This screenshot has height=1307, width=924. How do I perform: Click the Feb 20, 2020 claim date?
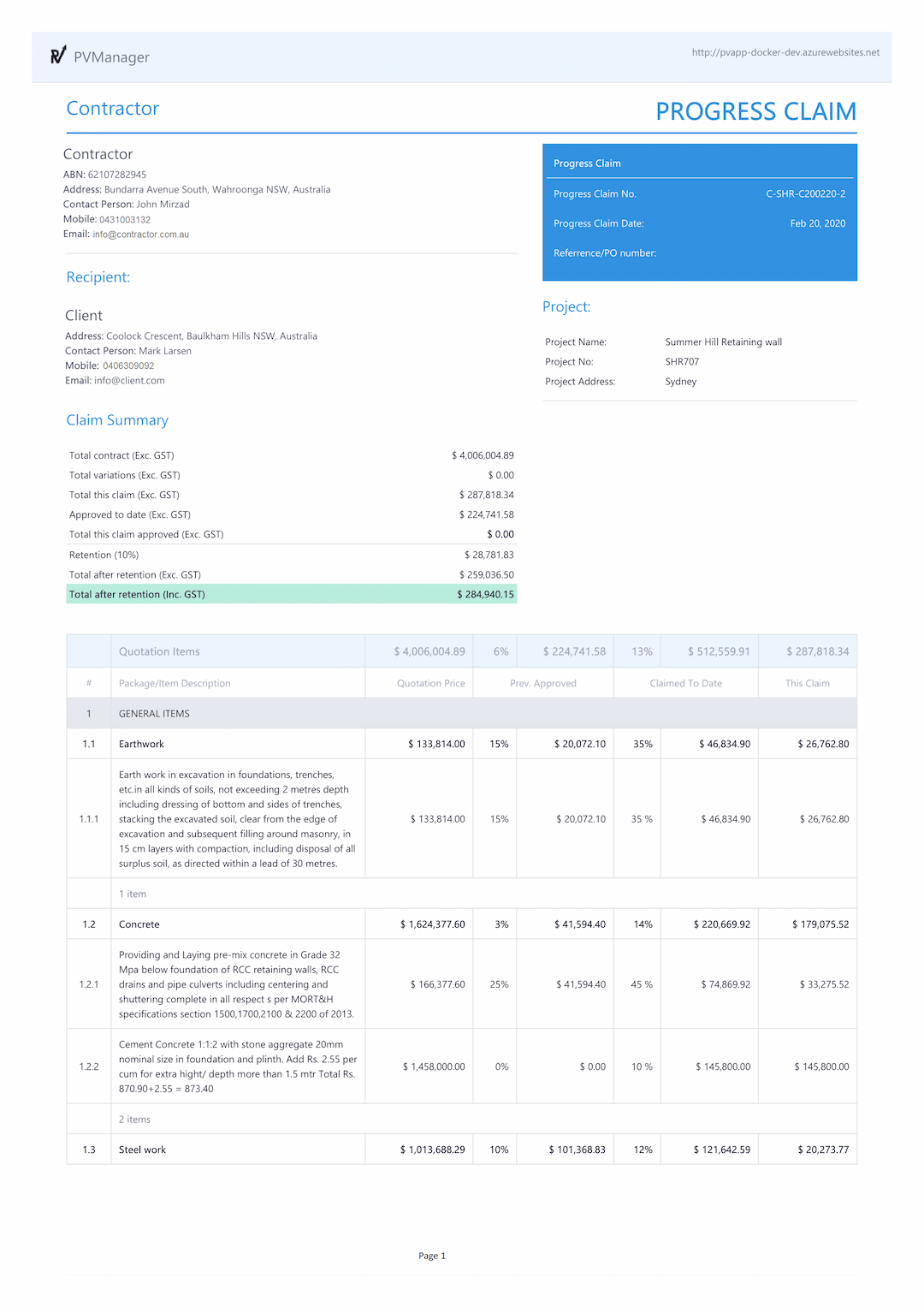click(x=818, y=223)
